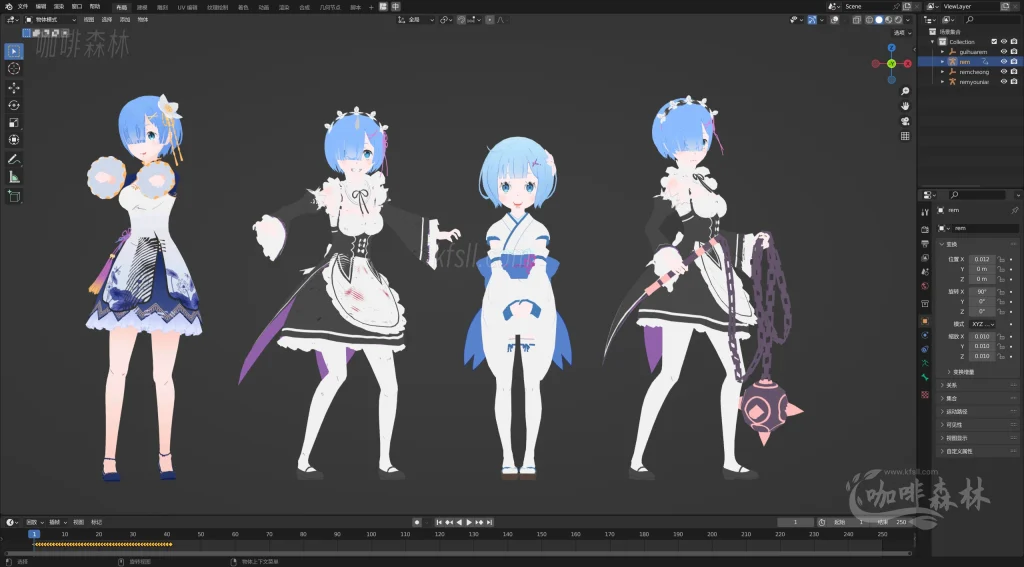Open the Object properties tab
The height and width of the screenshot is (567, 1024).
[x=925, y=321]
